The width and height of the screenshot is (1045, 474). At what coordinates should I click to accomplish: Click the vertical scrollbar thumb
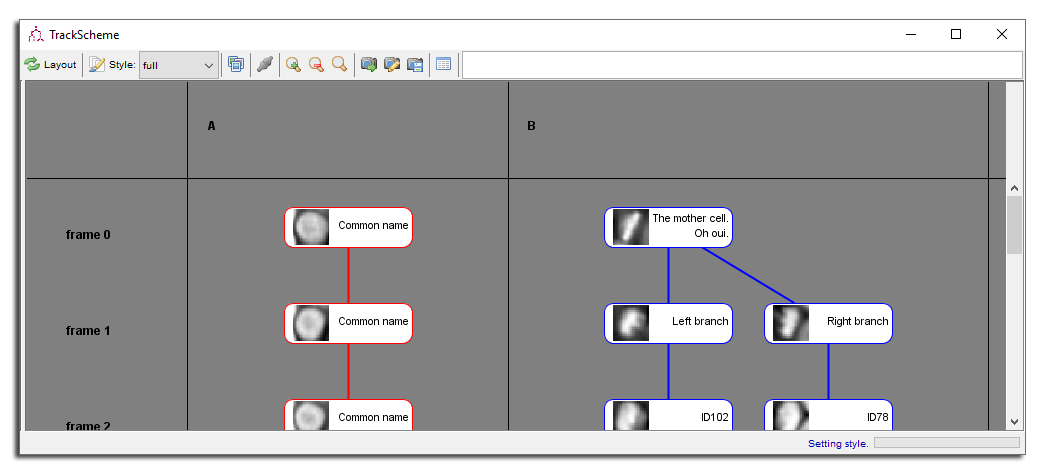(1014, 225)
